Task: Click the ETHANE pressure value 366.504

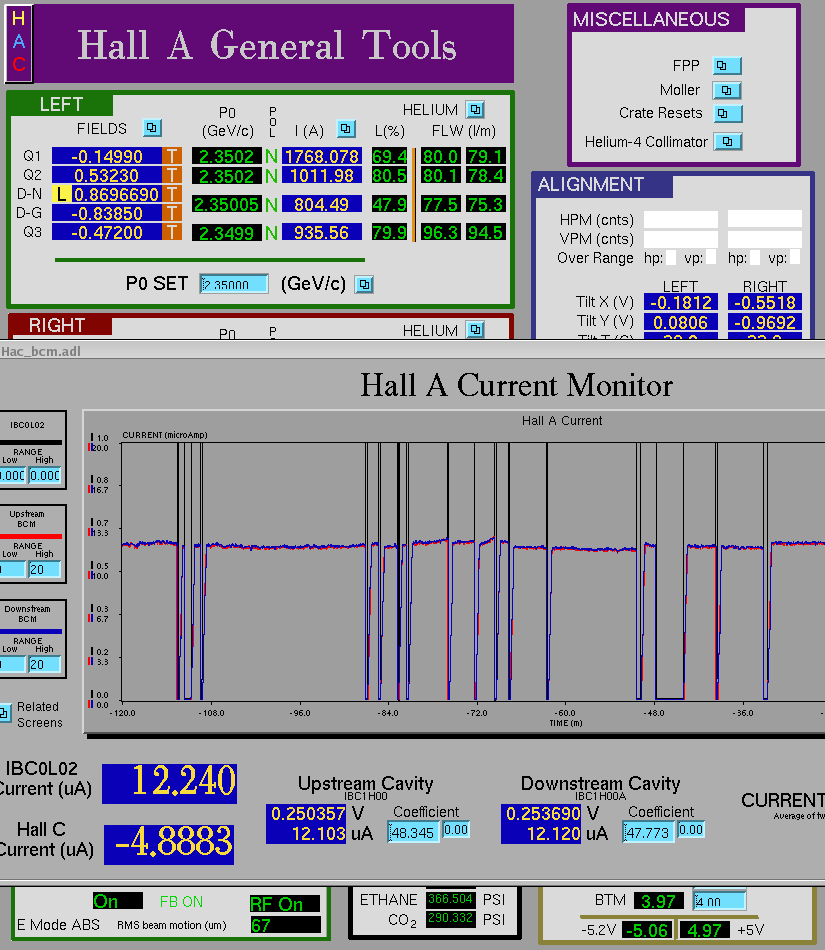Action: click(450, 899)
